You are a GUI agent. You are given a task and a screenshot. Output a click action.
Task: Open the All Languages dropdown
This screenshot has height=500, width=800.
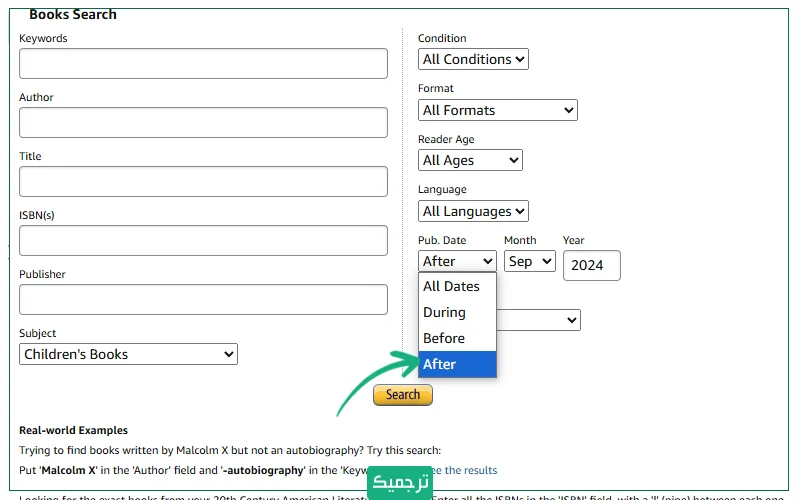[x=473, y=211]
